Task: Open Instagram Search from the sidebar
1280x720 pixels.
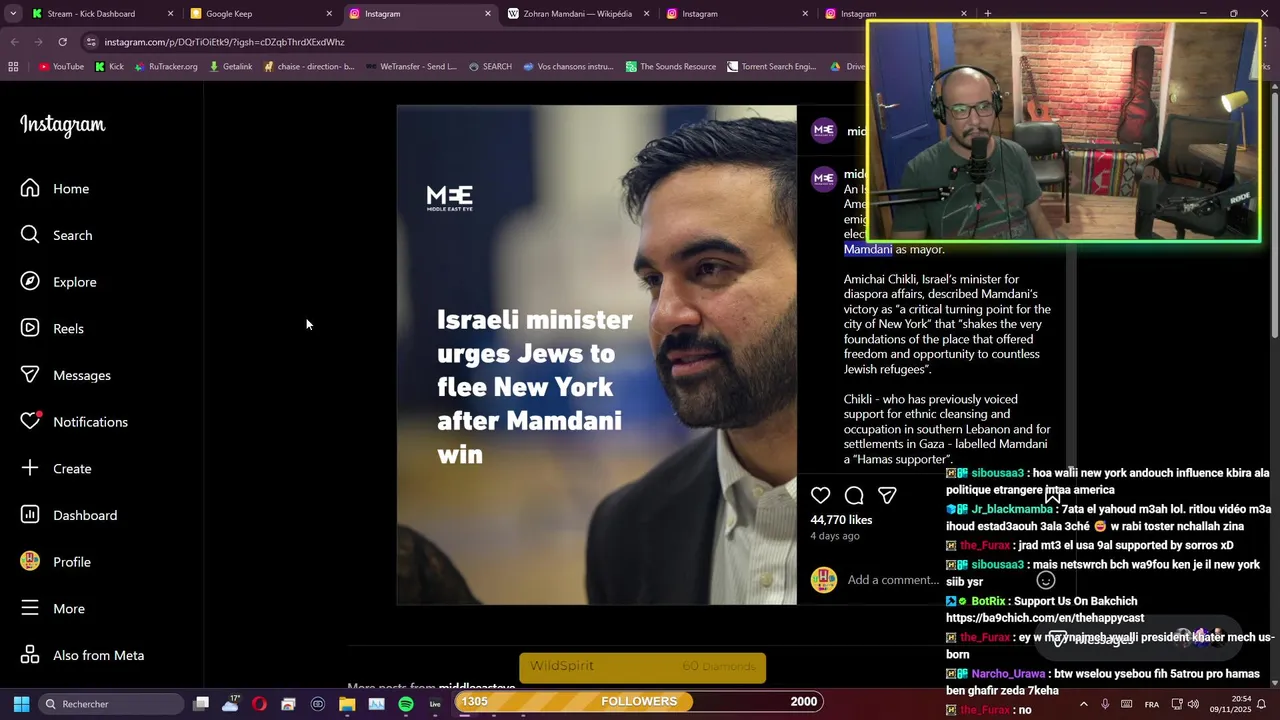Action: 56,235
